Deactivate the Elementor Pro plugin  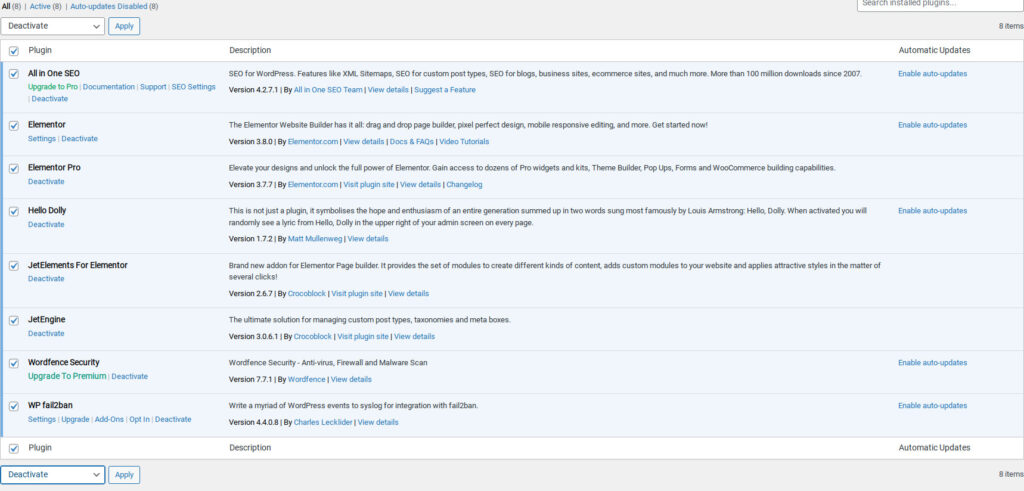[x=46, y=182]
